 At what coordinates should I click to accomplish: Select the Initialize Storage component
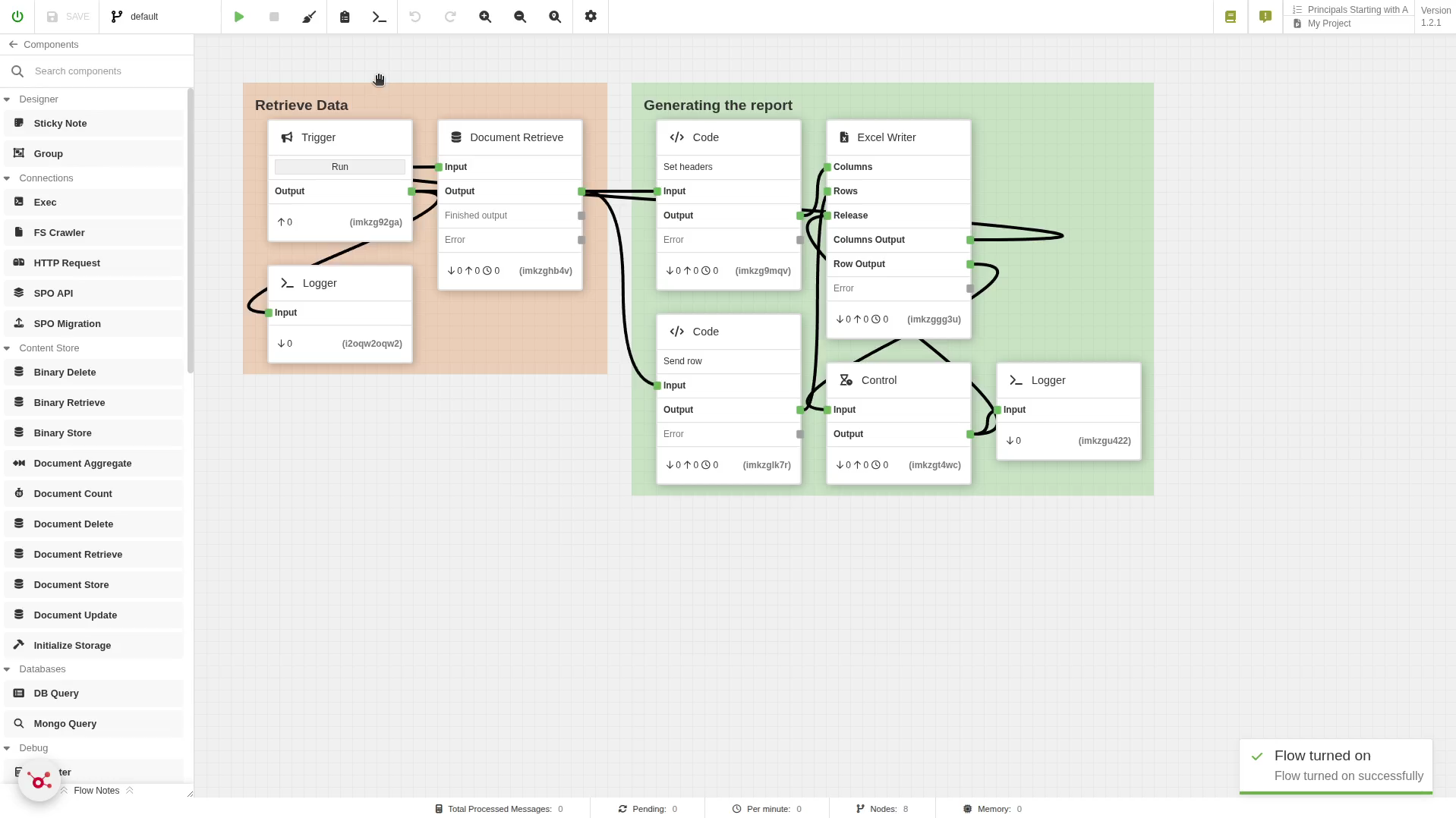[93, 646]
